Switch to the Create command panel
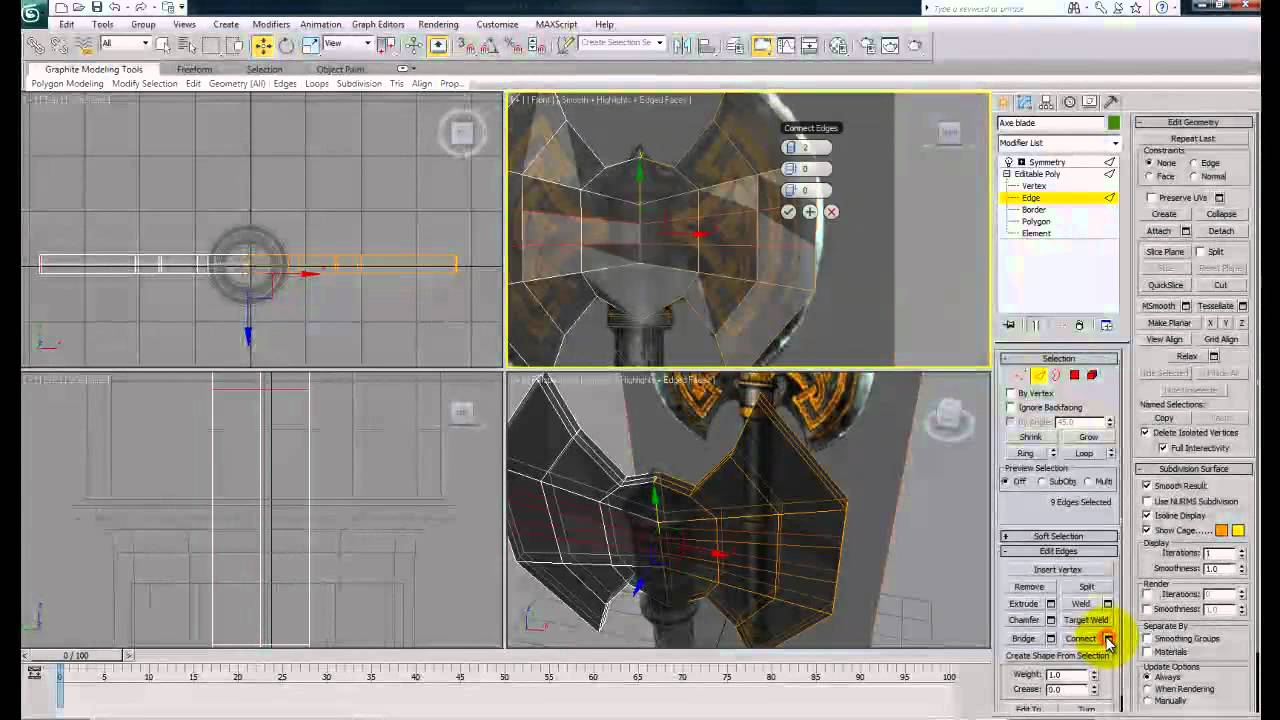1280x720 pixels. pos(1004,102)
